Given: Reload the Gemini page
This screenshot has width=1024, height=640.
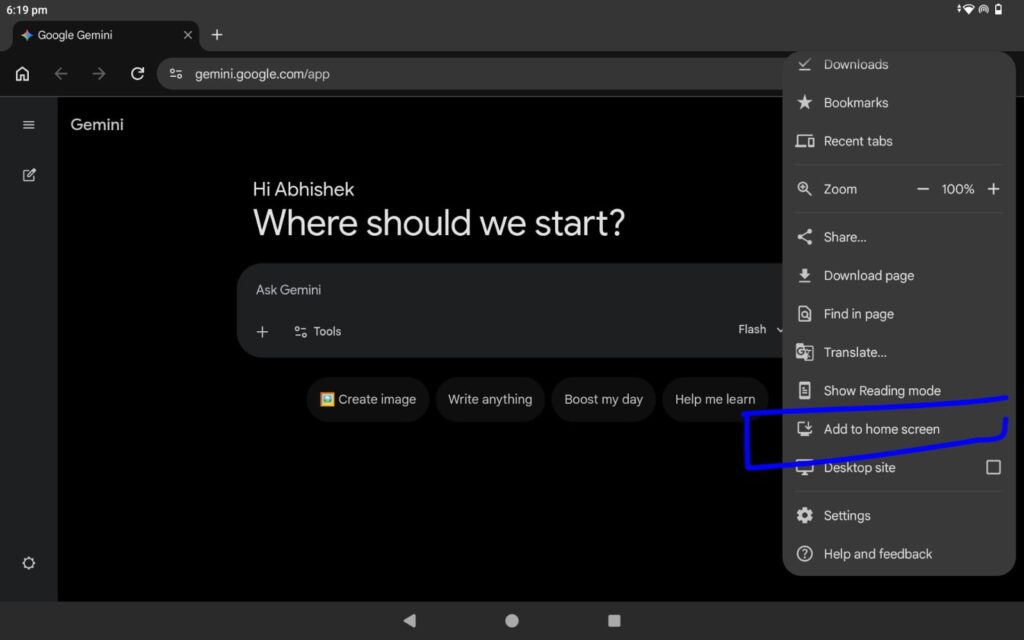Looking at the screenshot, I should 137,74.
